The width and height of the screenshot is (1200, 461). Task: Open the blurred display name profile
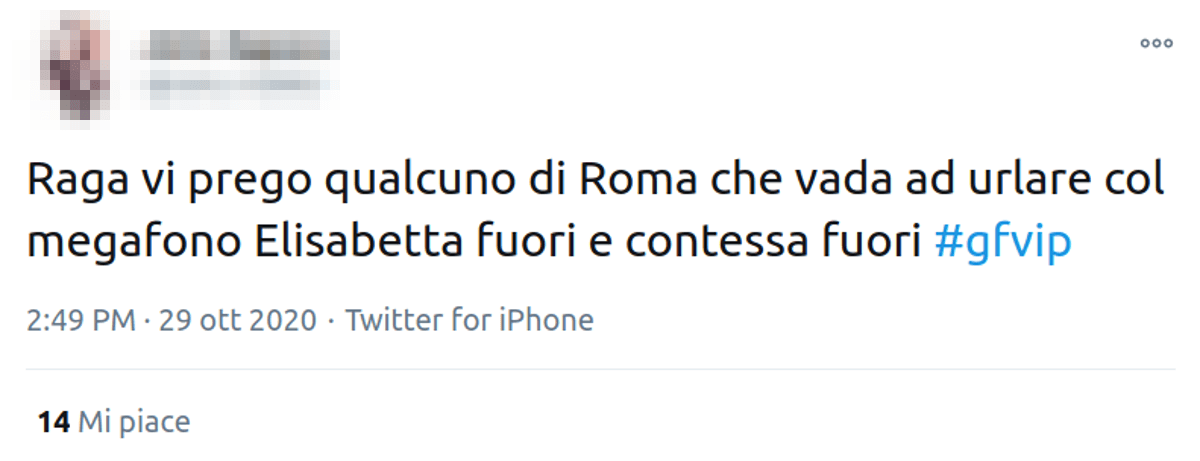pyautogui.click(x=236, y=45)
